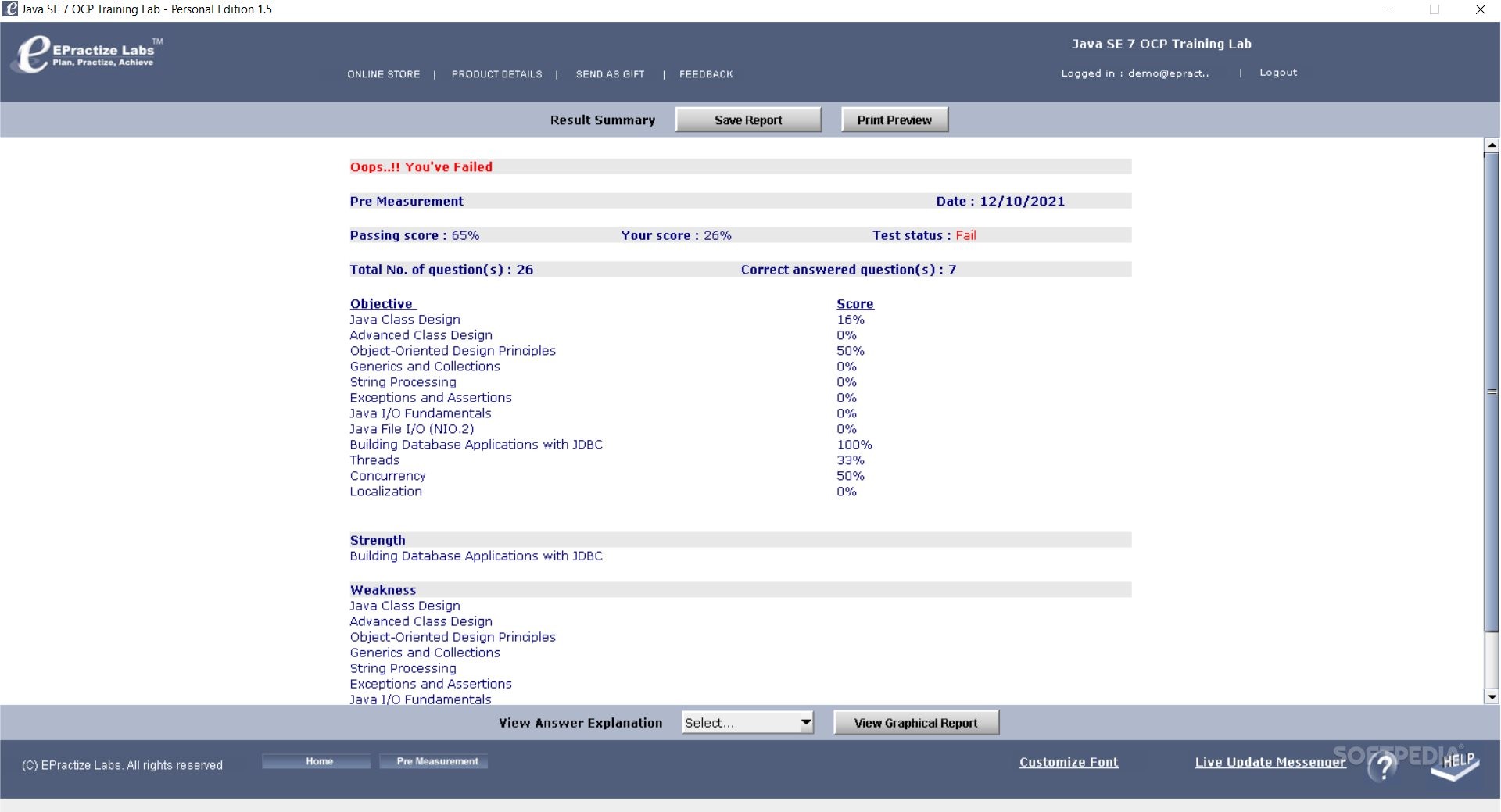Close the Training Lab window
The height and width of the screenshot is (812, 1501).
tap(1480, 9)
